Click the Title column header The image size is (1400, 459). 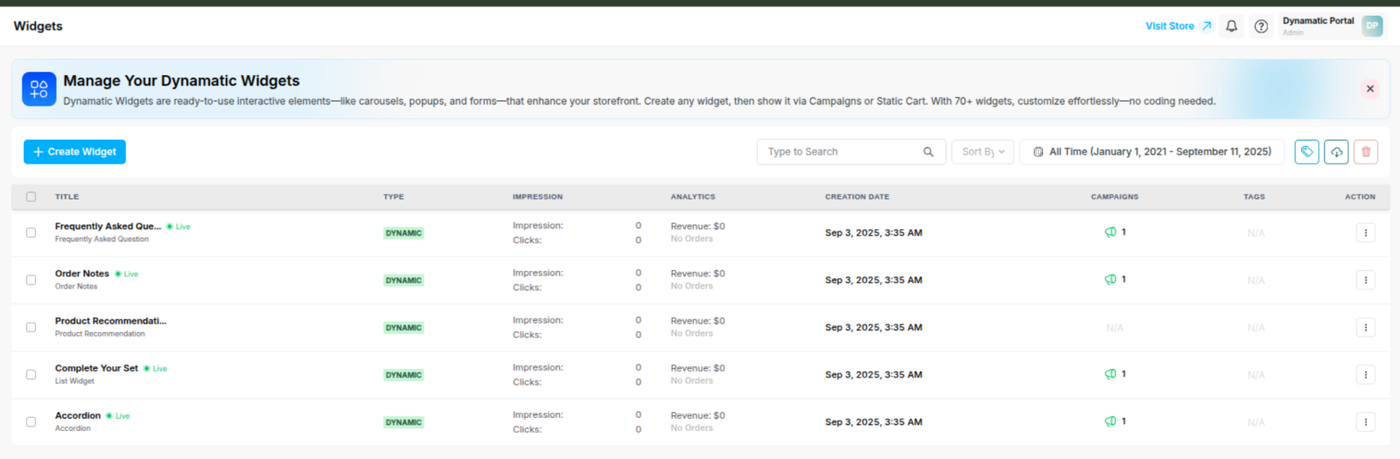pos(67,197)
